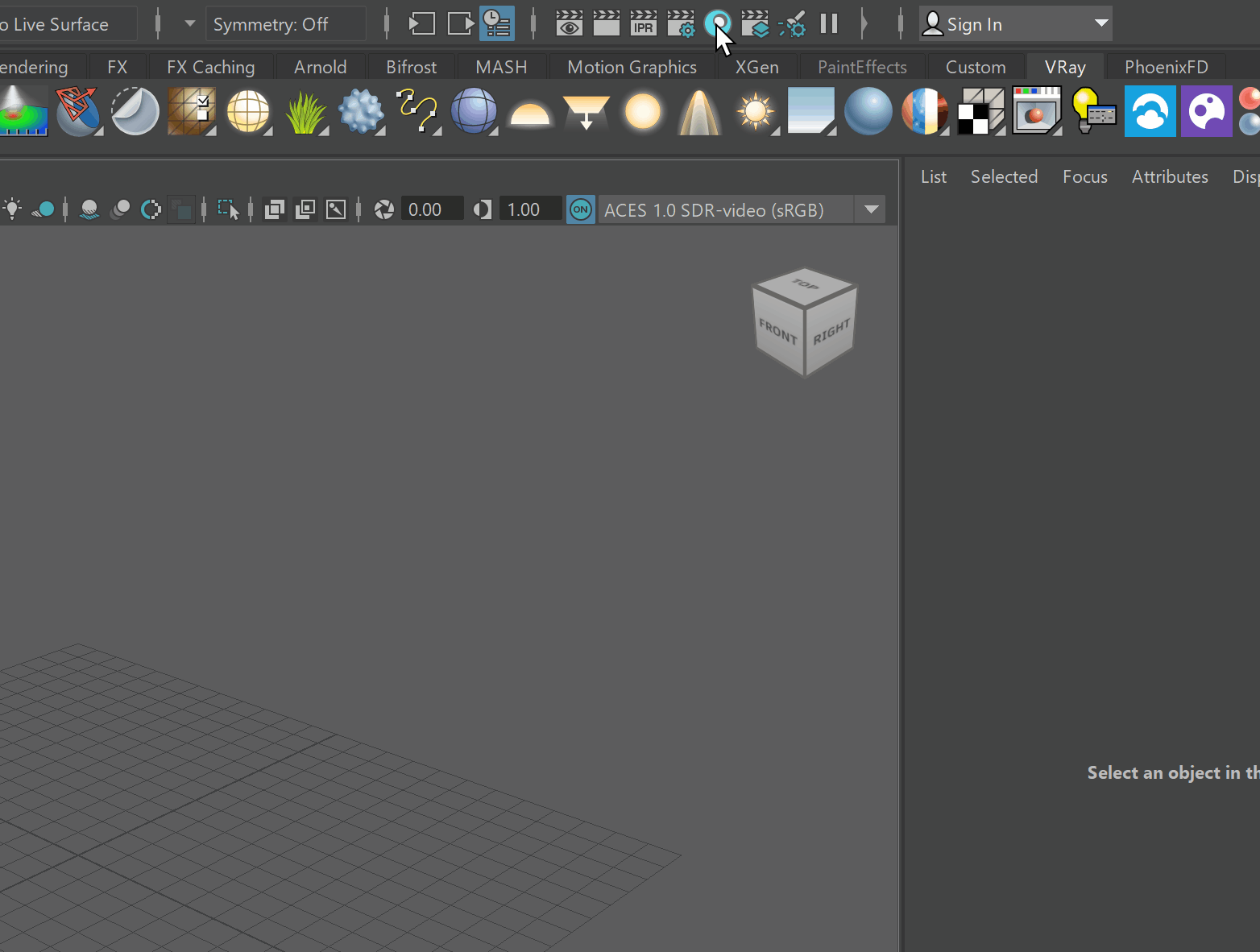Open the Rendering shelf tab
This screenshot has width=1260, height=952.
(34, 68)
